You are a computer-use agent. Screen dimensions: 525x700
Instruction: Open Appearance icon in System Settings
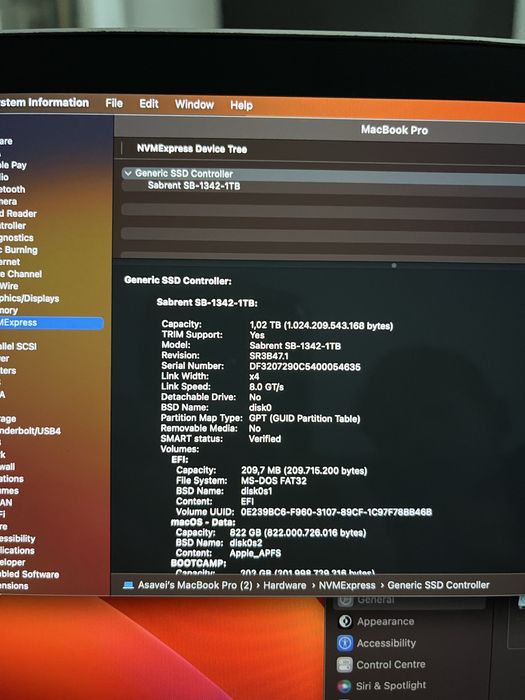(x=345, y=621)
